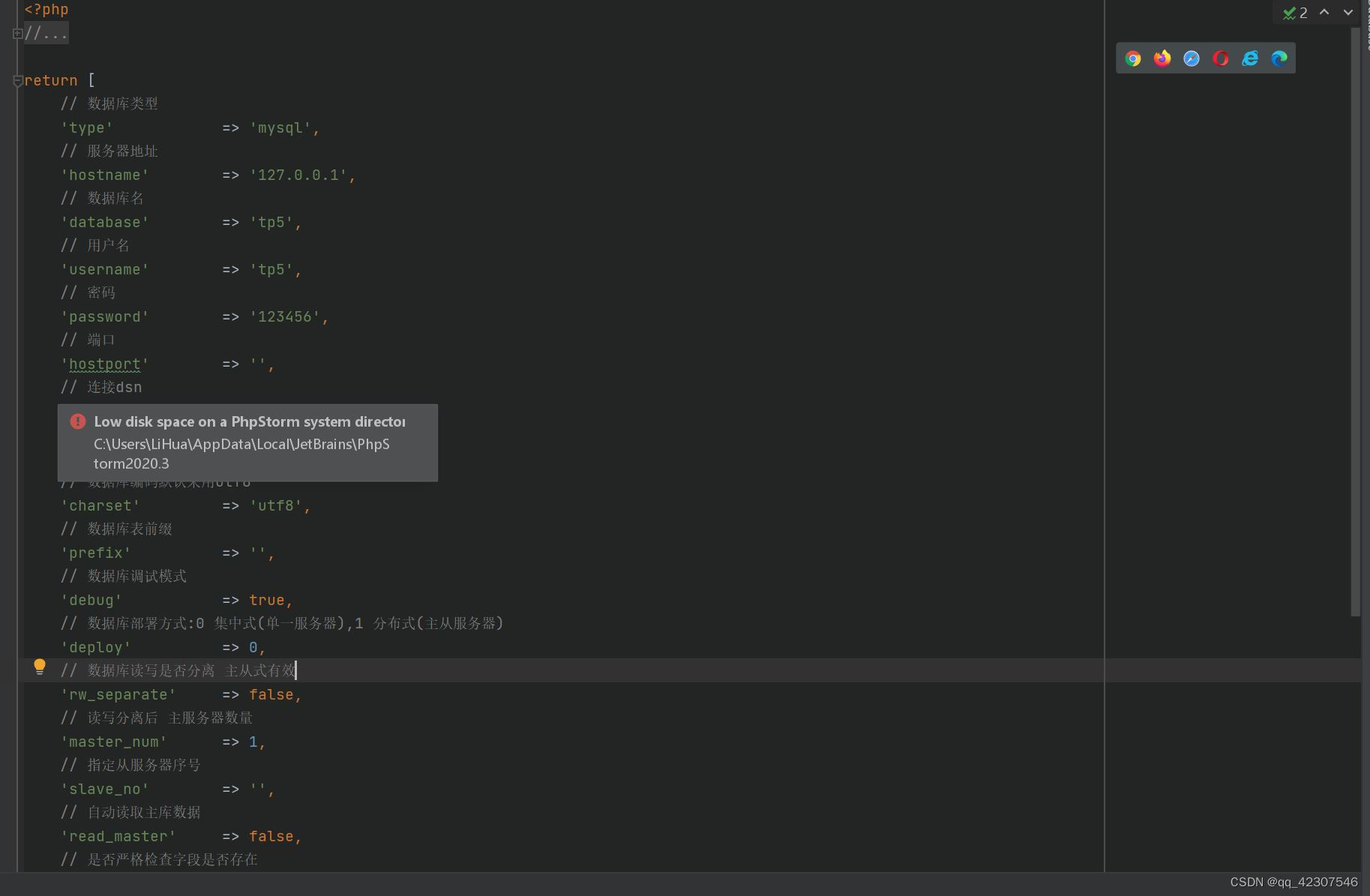Click the inspections checkmark widget showing 2
This screenshot has height=896, width=1370.
click(x=1295, y=13)
